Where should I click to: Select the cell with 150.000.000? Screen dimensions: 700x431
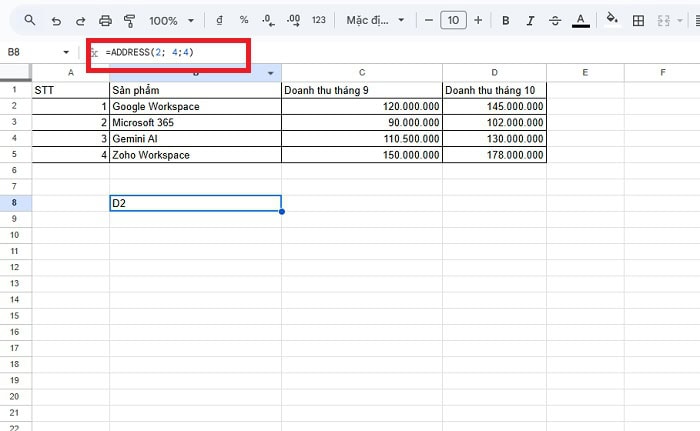362,155
